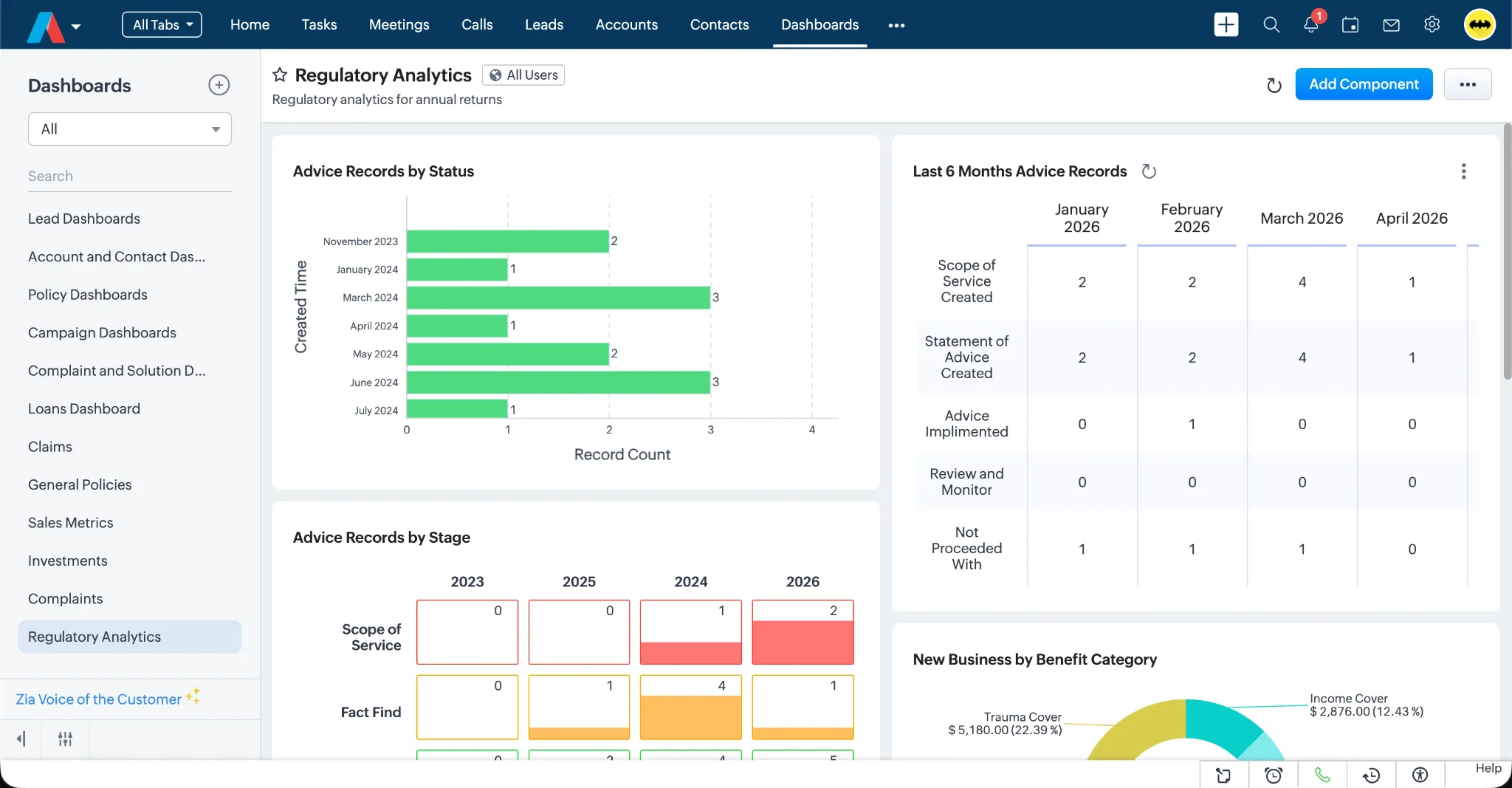Viewport: 1512px width, 788px height.
Task: Open the Calls tab
Action: (x=477, y=24)
